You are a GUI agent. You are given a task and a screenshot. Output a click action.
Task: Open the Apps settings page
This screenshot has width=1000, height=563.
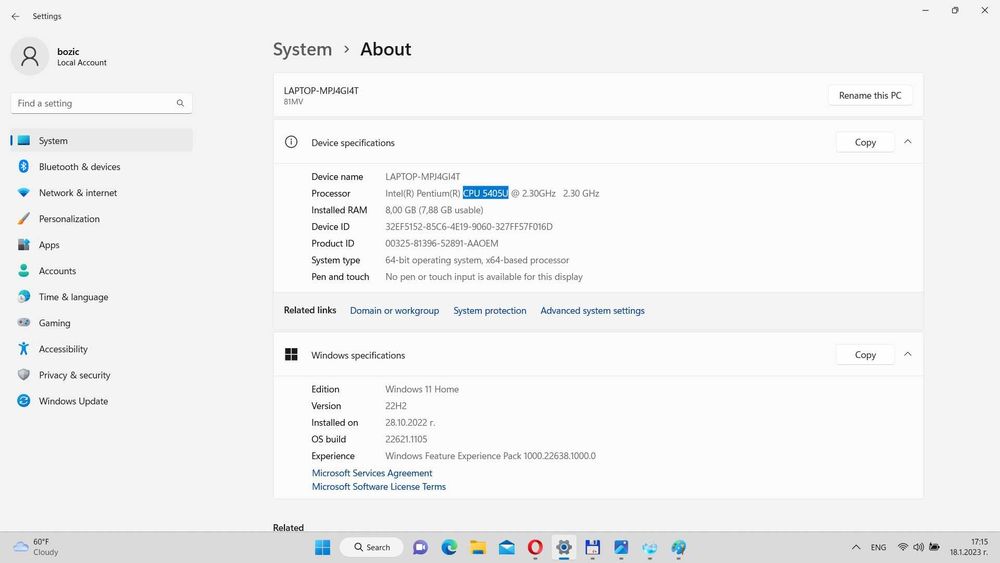[101, 245]
